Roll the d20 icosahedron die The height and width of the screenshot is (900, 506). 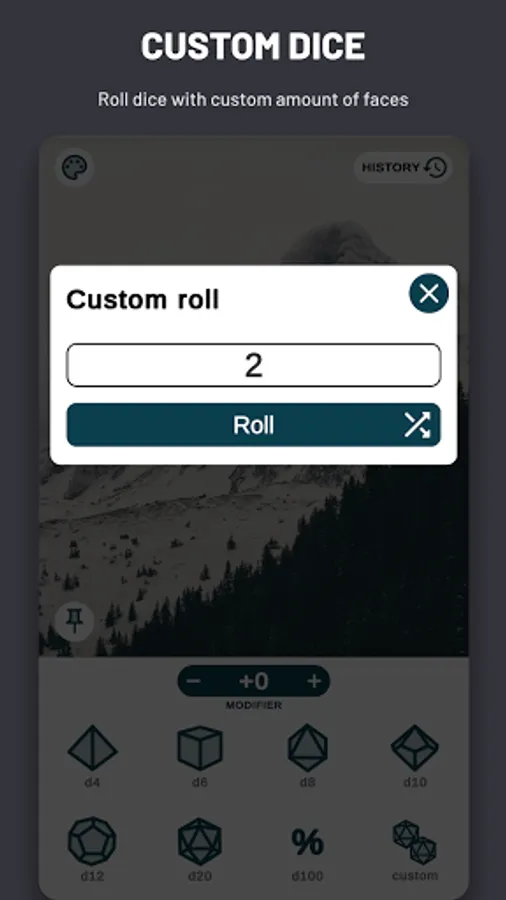(x=200, y=849)
